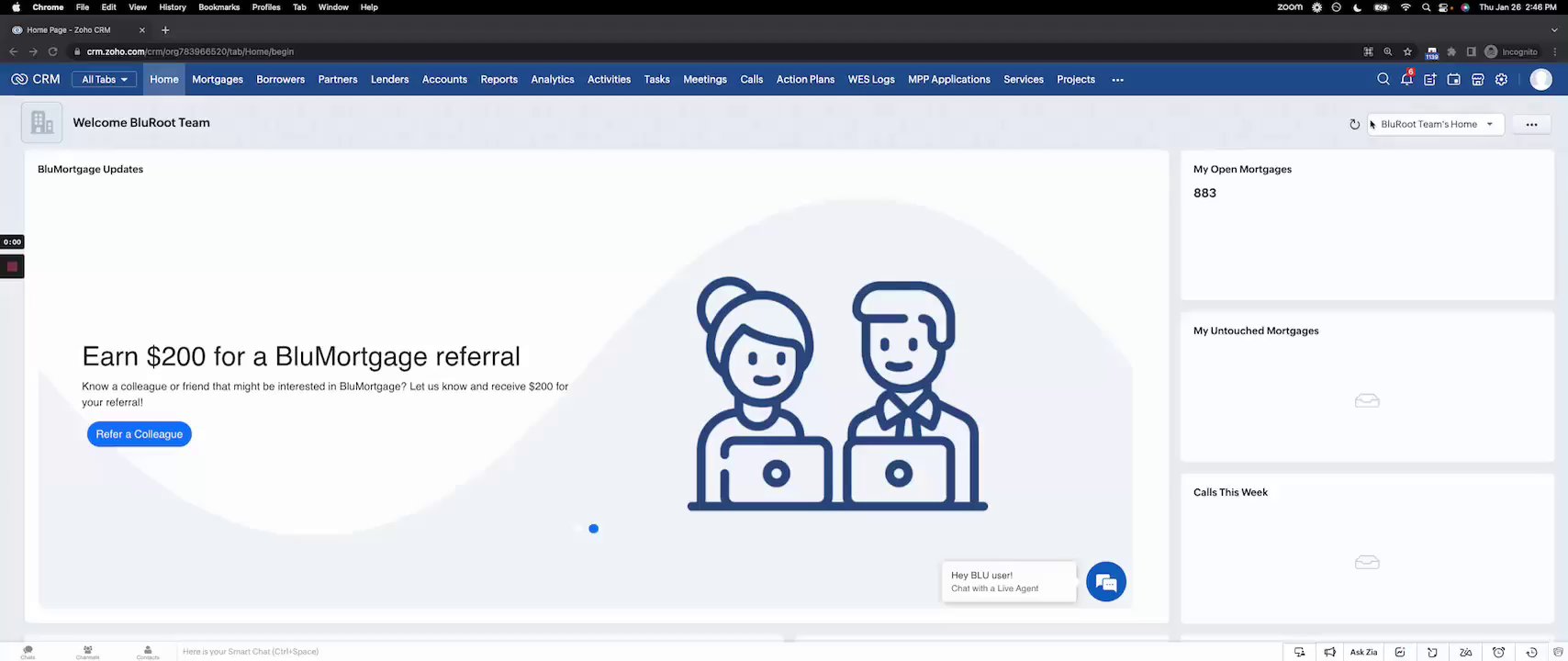Open the Bookmarks menu in macOS menu bar
This screenshot has height=661, width=1568.
pyautogui.click(x=218, y=7)
